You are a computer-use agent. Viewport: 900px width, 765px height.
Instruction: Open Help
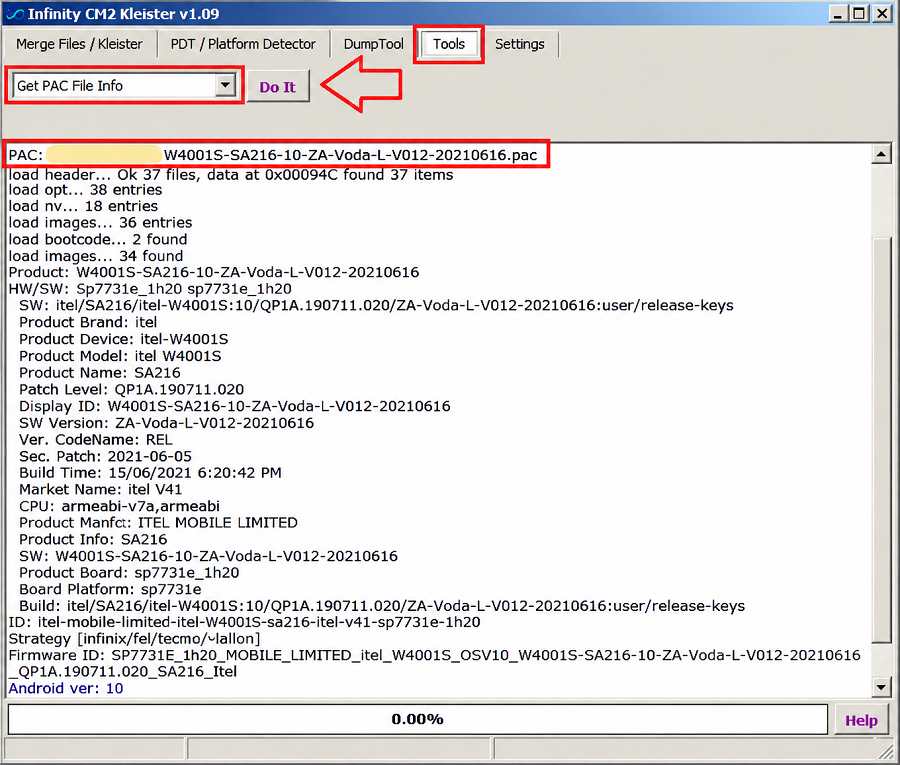[861, 720]
